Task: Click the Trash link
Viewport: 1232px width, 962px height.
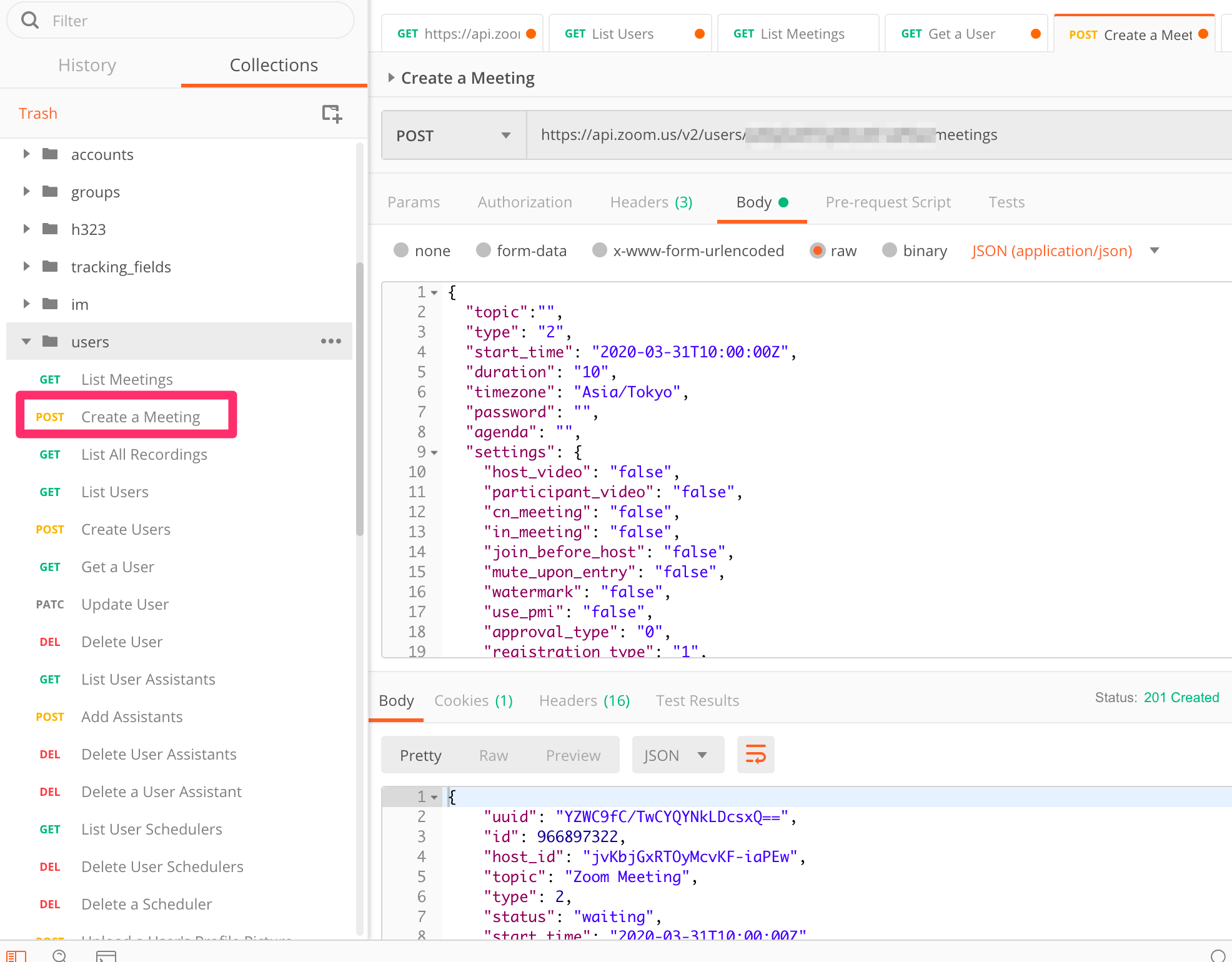Action: pos(38,113)
